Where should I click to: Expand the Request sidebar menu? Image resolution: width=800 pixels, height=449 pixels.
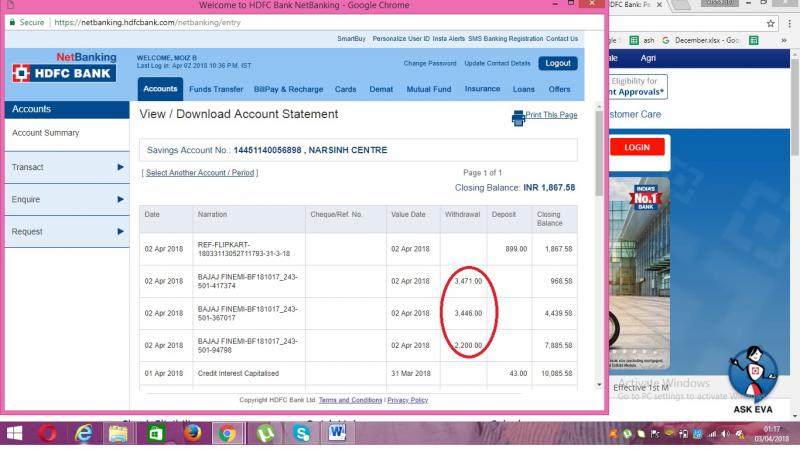pos(67,232)
